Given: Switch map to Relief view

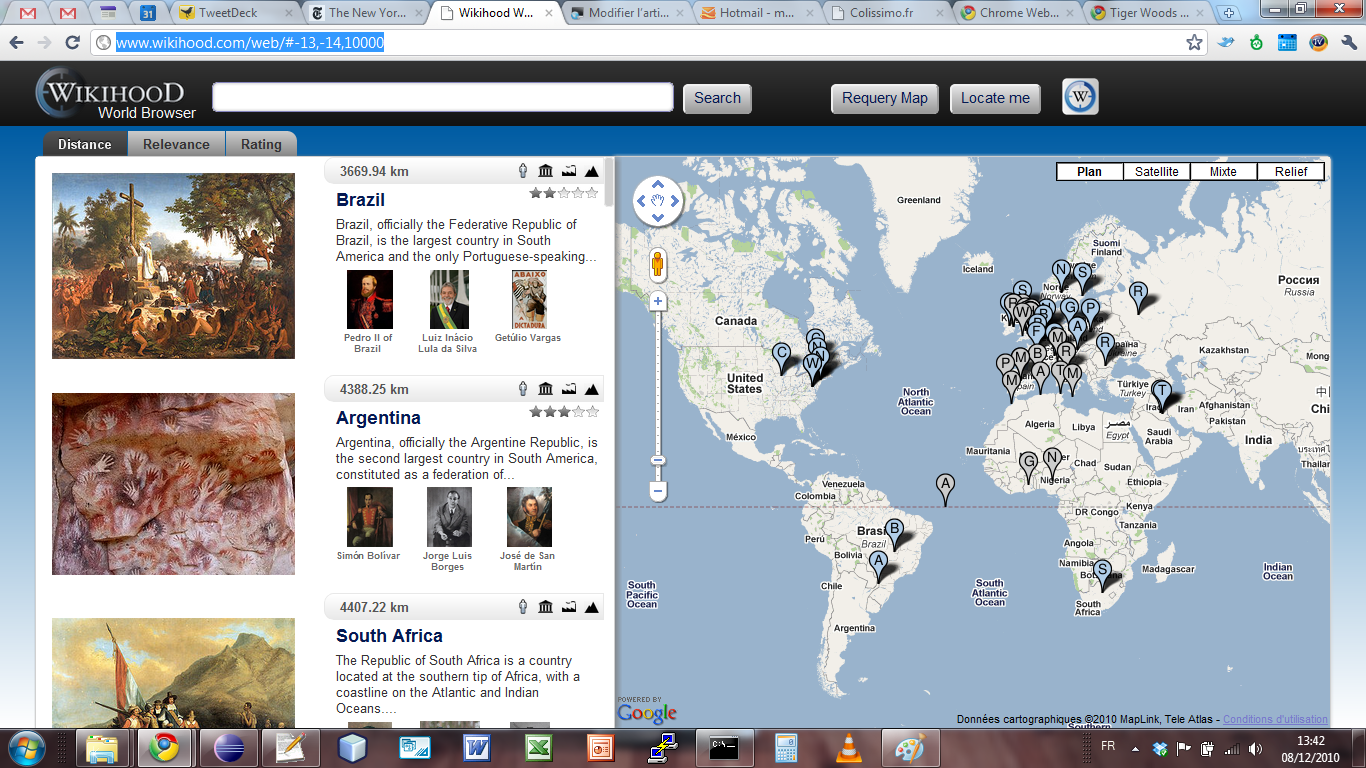Looking at the screenshot, I should click(x=1290, y=172).
